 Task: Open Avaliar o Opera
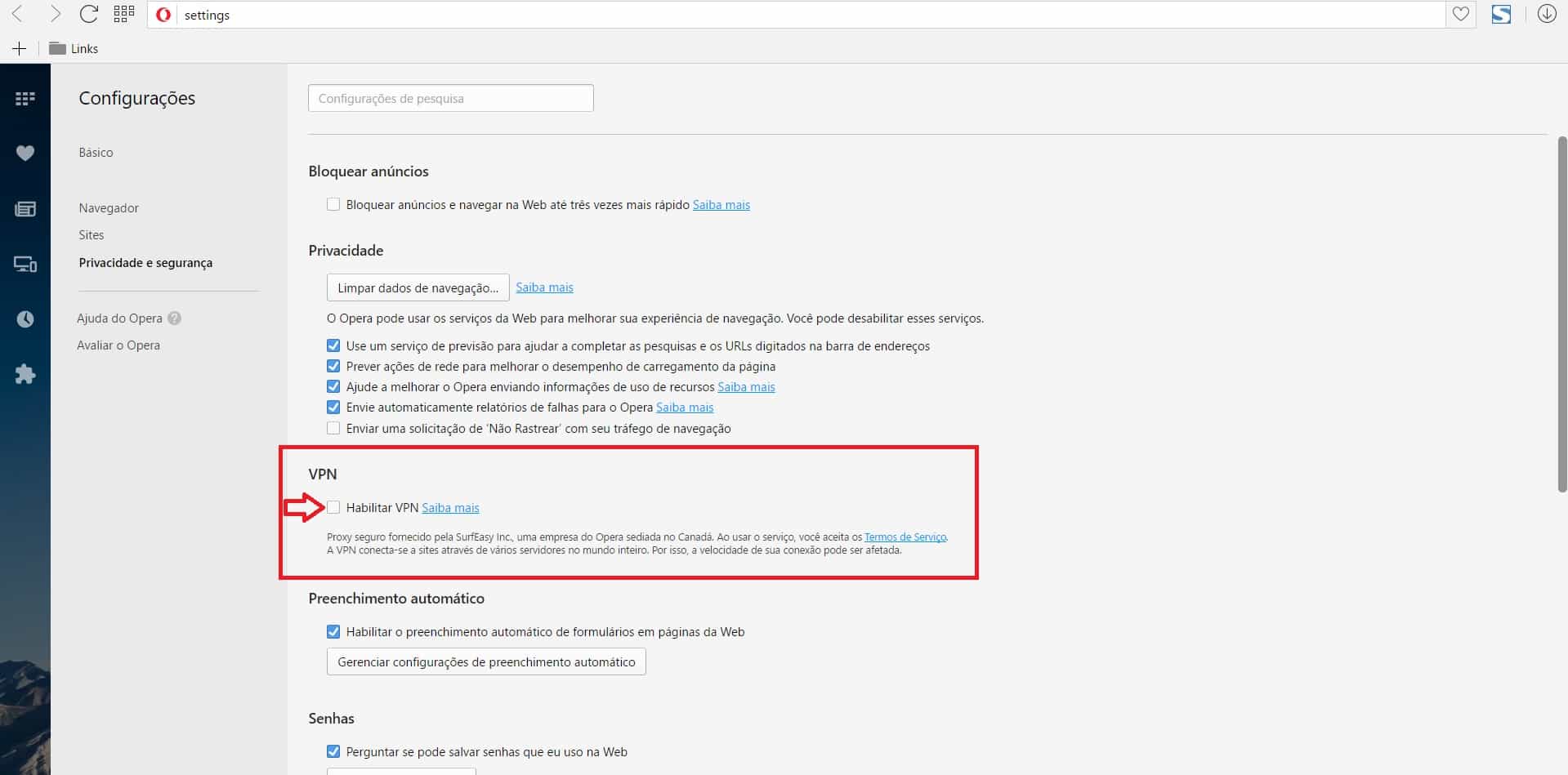click(118, 345)
